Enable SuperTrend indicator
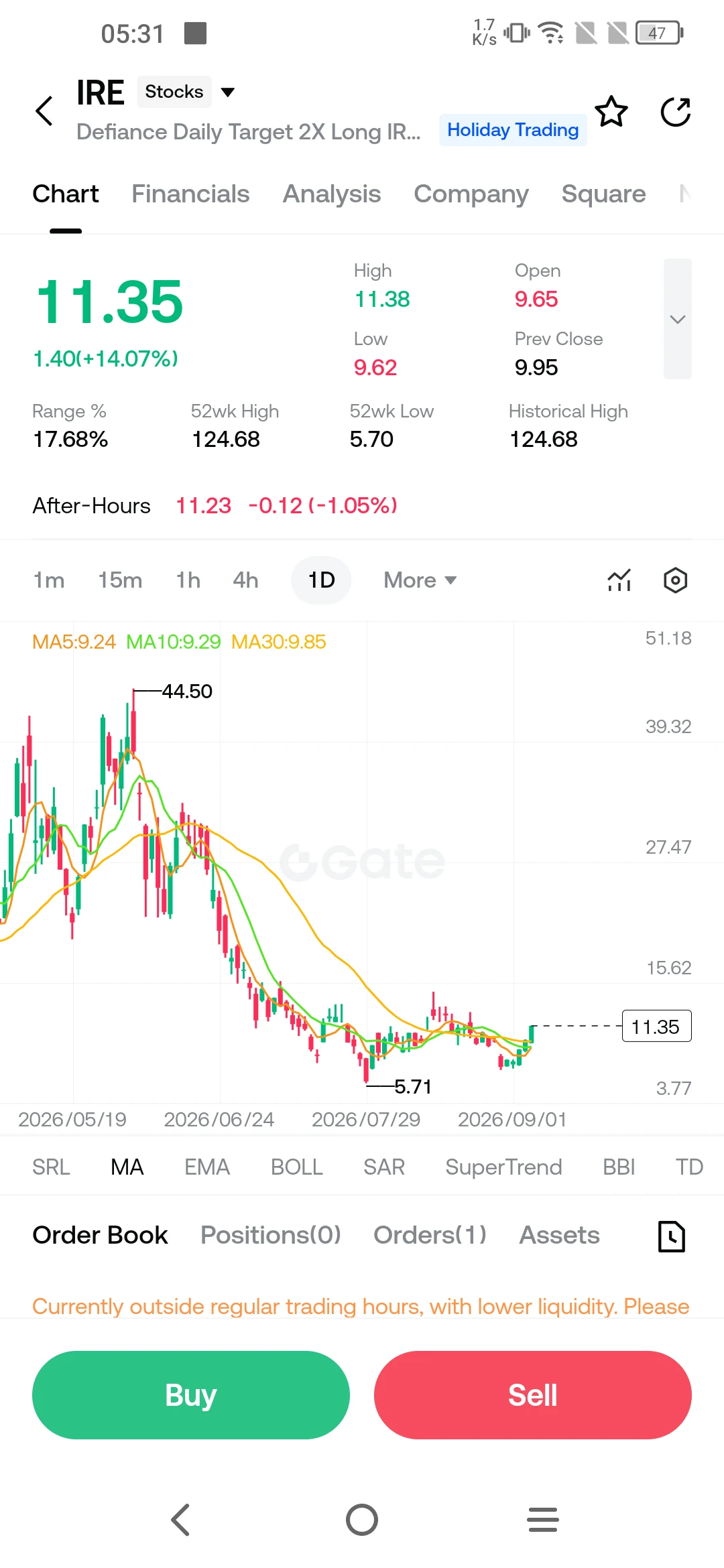 pos(504,1167)
